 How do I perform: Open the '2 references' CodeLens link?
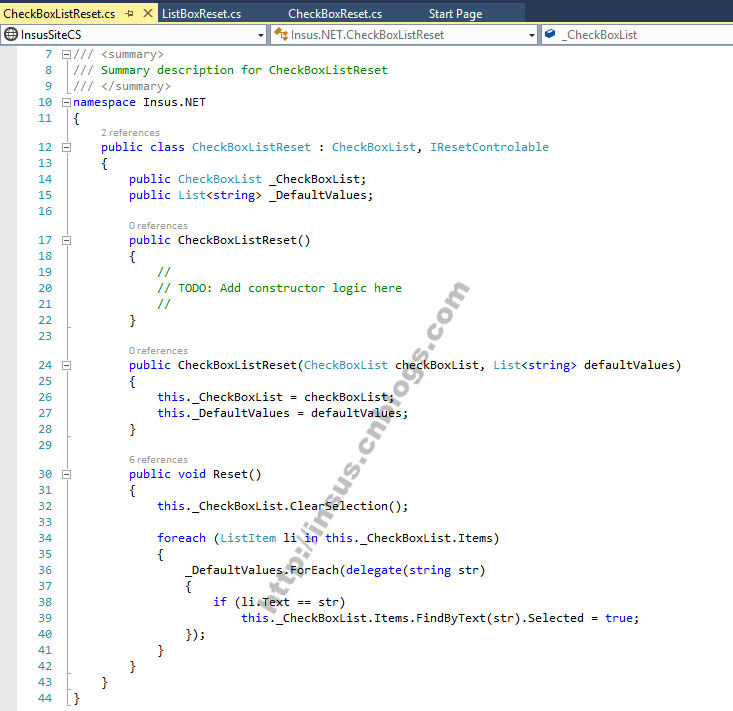tap(130, 133)
